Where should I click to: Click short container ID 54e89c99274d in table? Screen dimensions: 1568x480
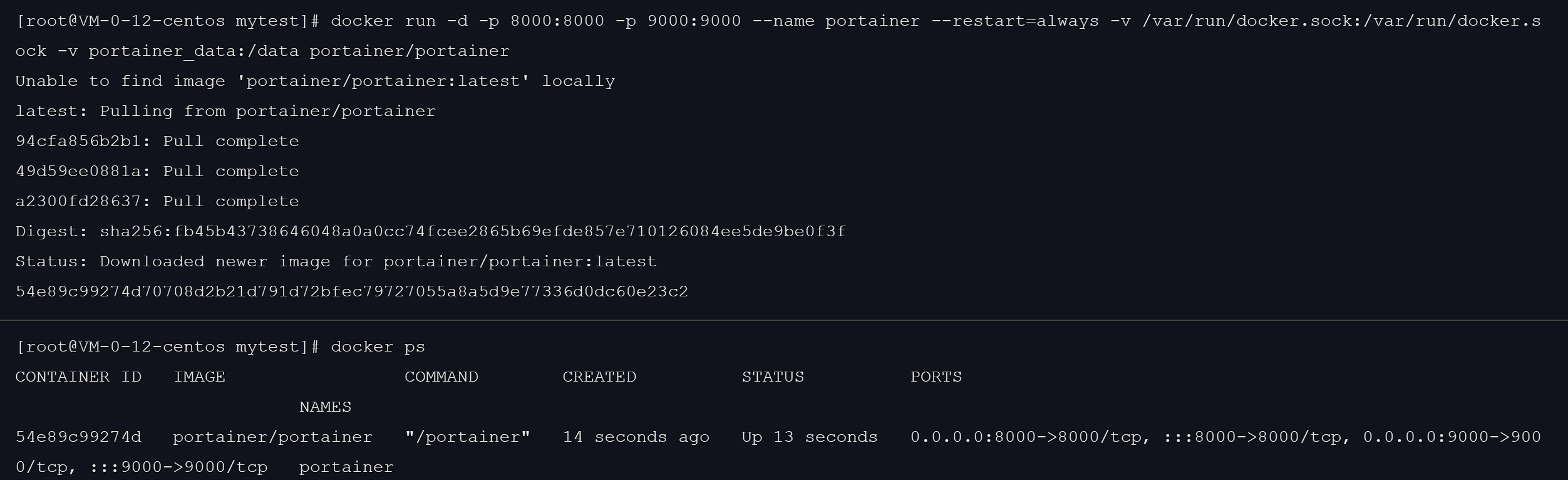pyautogui.click(x=78, y=437)
